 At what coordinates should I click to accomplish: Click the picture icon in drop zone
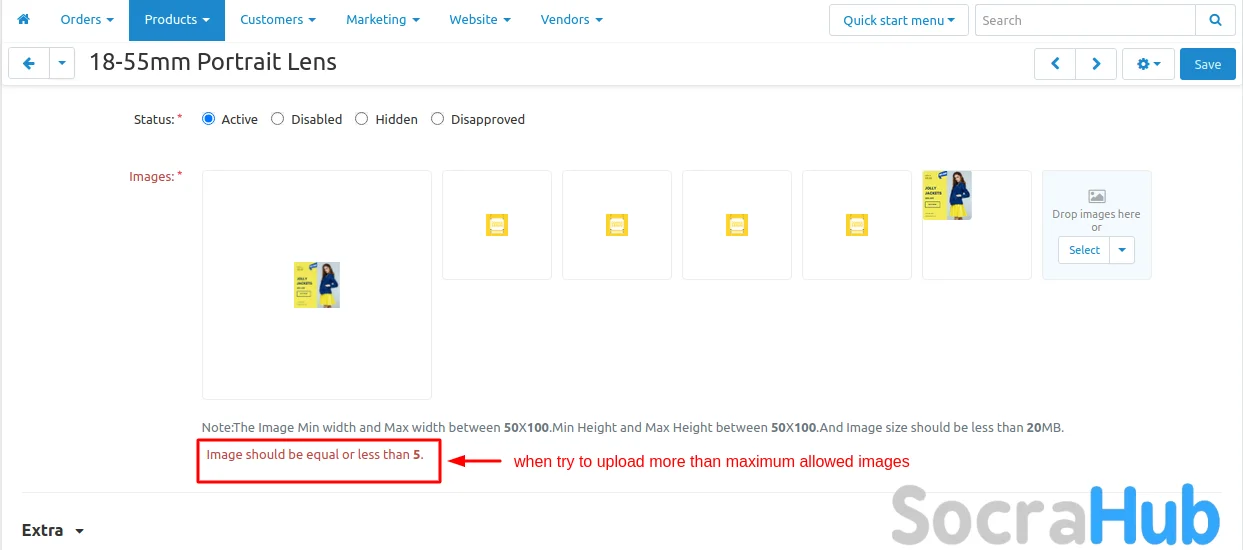coord(1096,197)
